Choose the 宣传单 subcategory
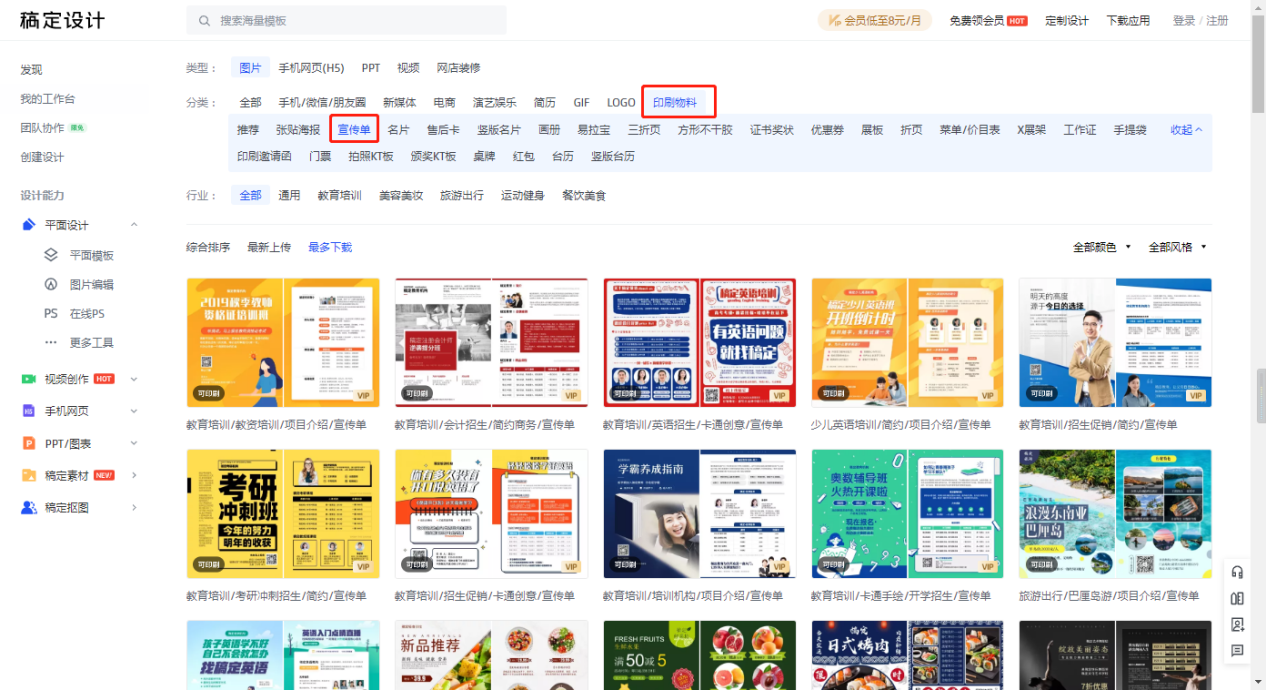This screenshot has width=1266, height=690. click(x=354, y=130)
